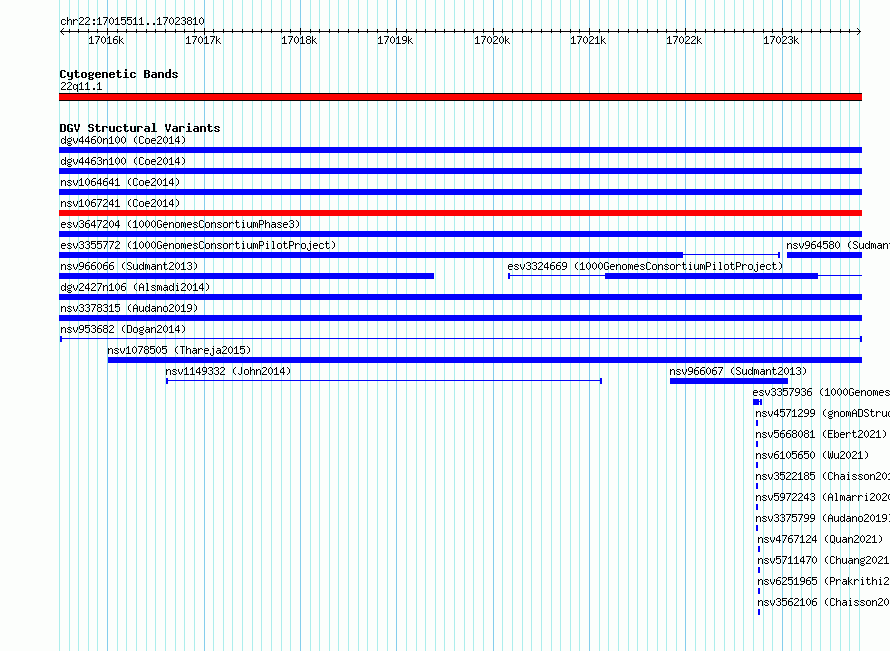890x651 pixels.
Task: Click the blue bar under dgv2427n106
Action: click(460, 297)
